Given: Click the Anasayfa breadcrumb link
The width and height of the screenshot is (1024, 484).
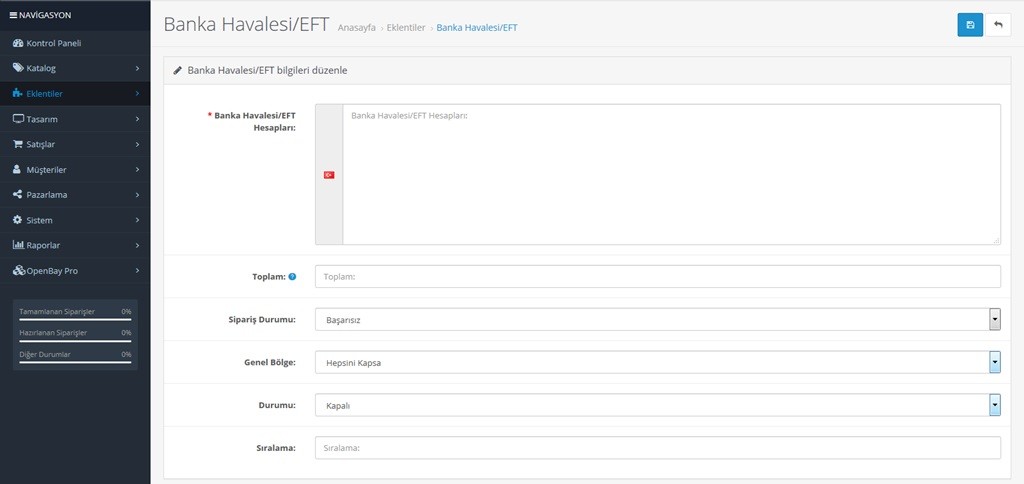Looking at the screenshot, I should (357, 28).
